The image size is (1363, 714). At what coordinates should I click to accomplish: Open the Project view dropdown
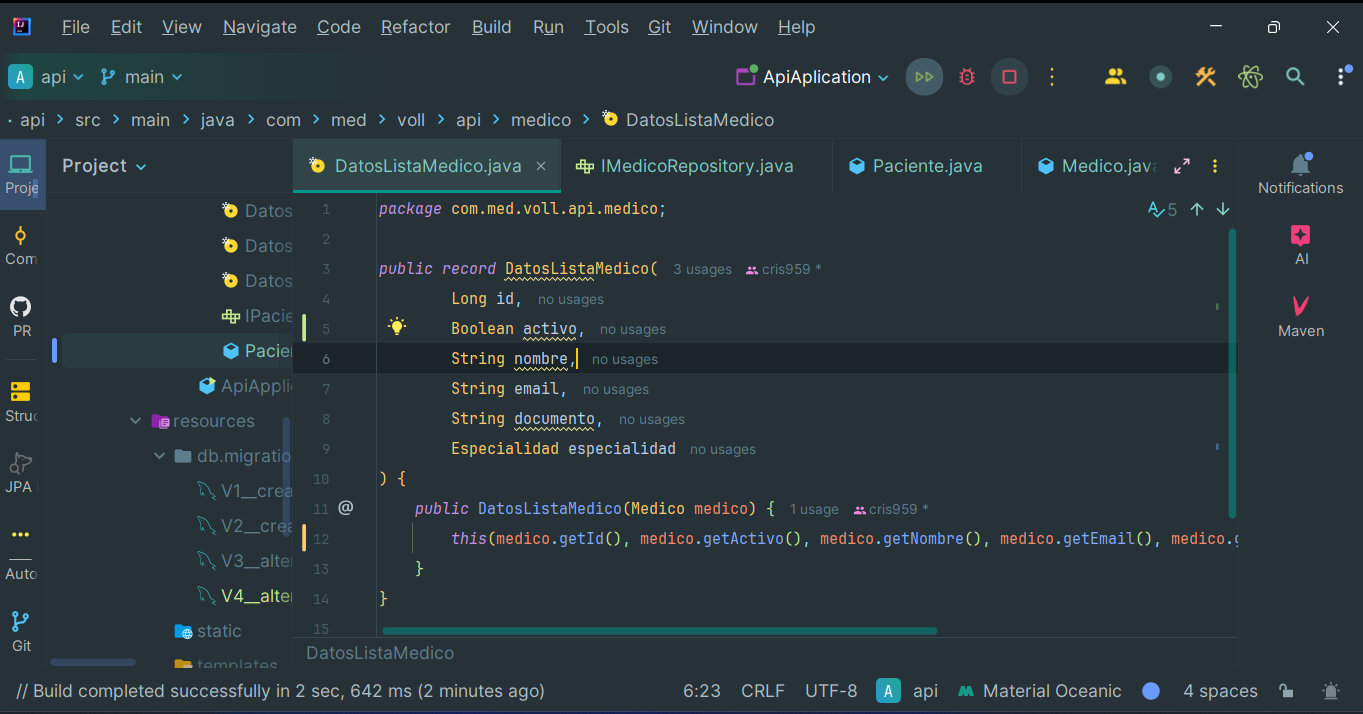coord(104,166)
